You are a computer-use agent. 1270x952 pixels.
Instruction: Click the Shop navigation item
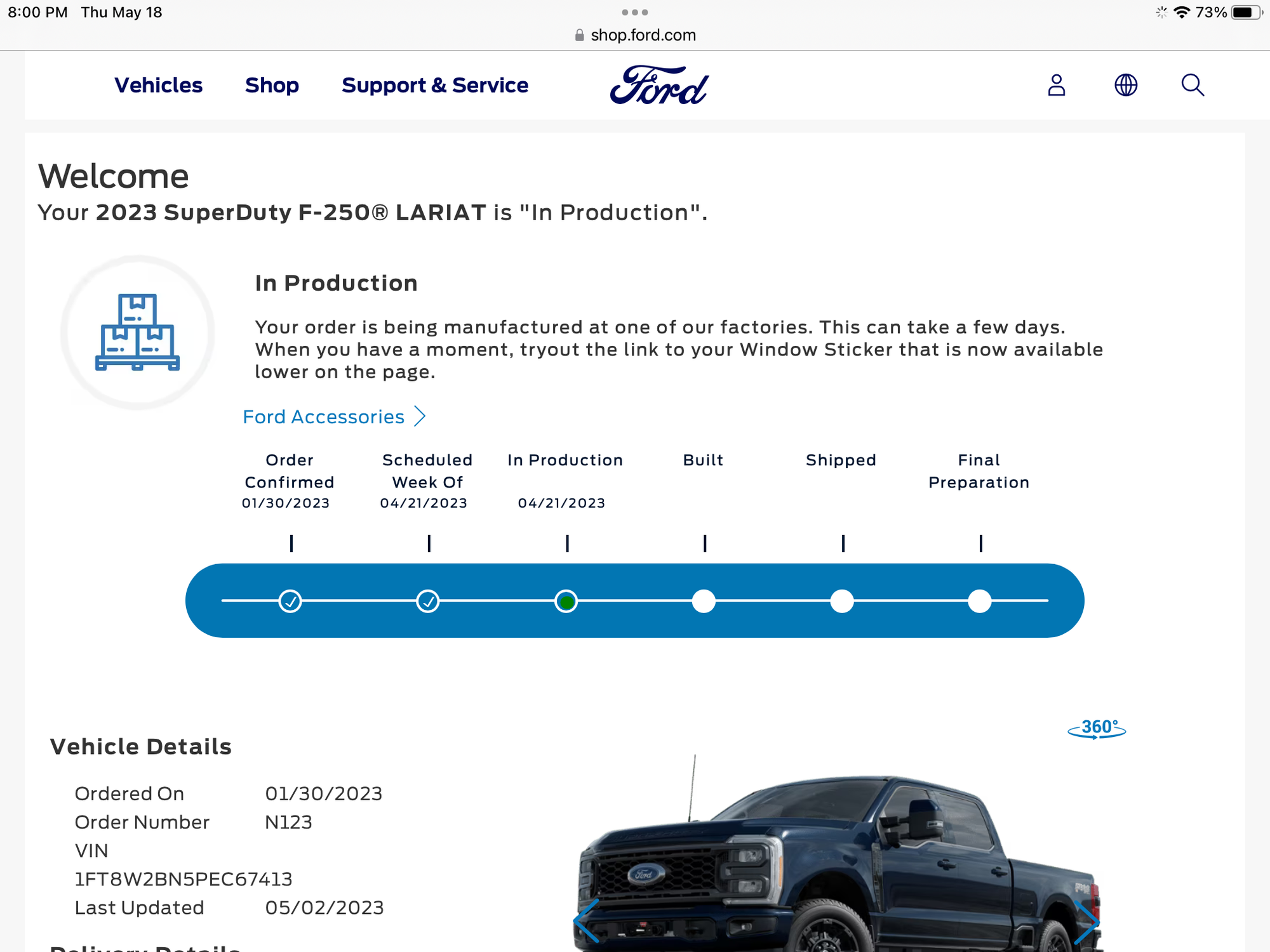(272, 85)
